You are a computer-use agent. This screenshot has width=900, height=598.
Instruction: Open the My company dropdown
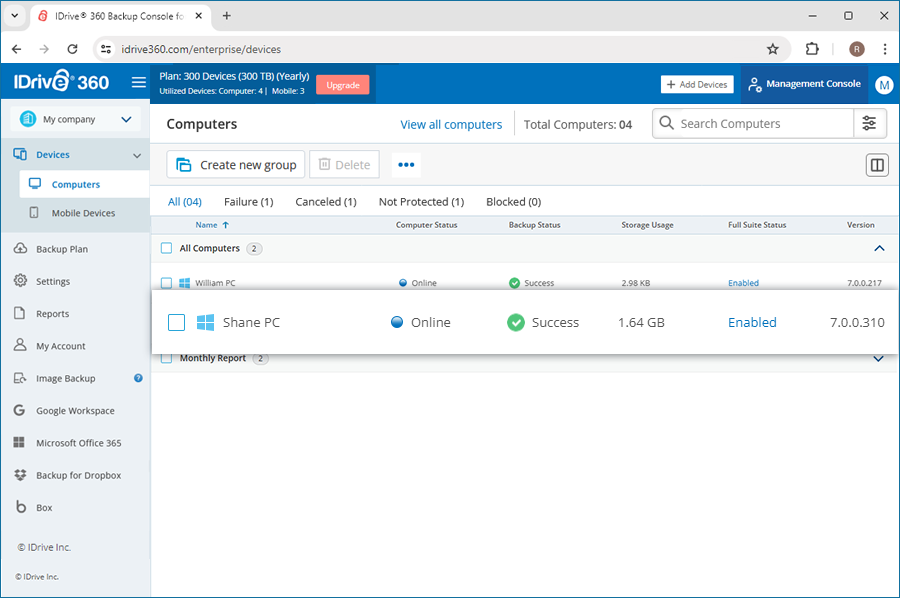pyautogui.click(x=76, y=119)
